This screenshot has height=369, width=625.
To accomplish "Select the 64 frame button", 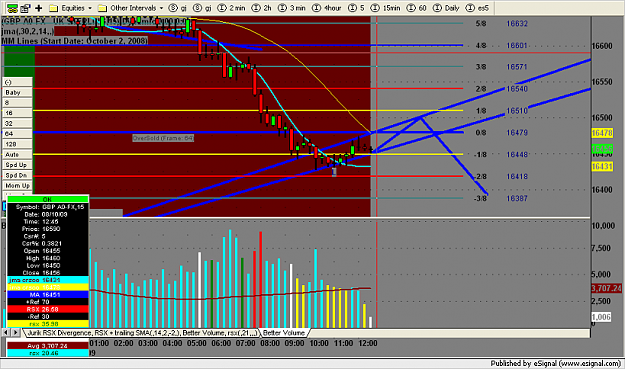I will [18, 134].
